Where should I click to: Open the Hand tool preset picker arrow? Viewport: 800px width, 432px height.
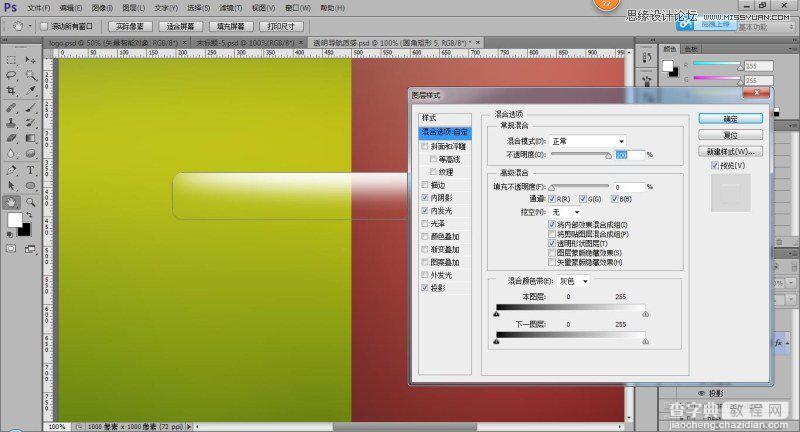point(30,26)
